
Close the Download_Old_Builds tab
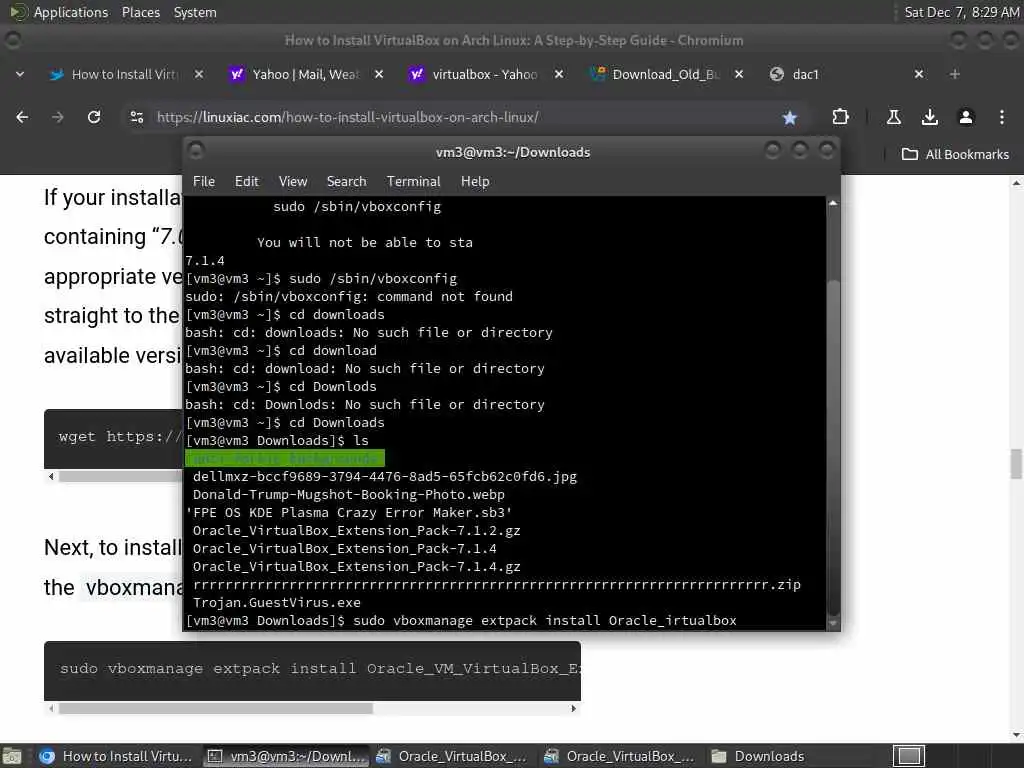[x=739, y=74]
